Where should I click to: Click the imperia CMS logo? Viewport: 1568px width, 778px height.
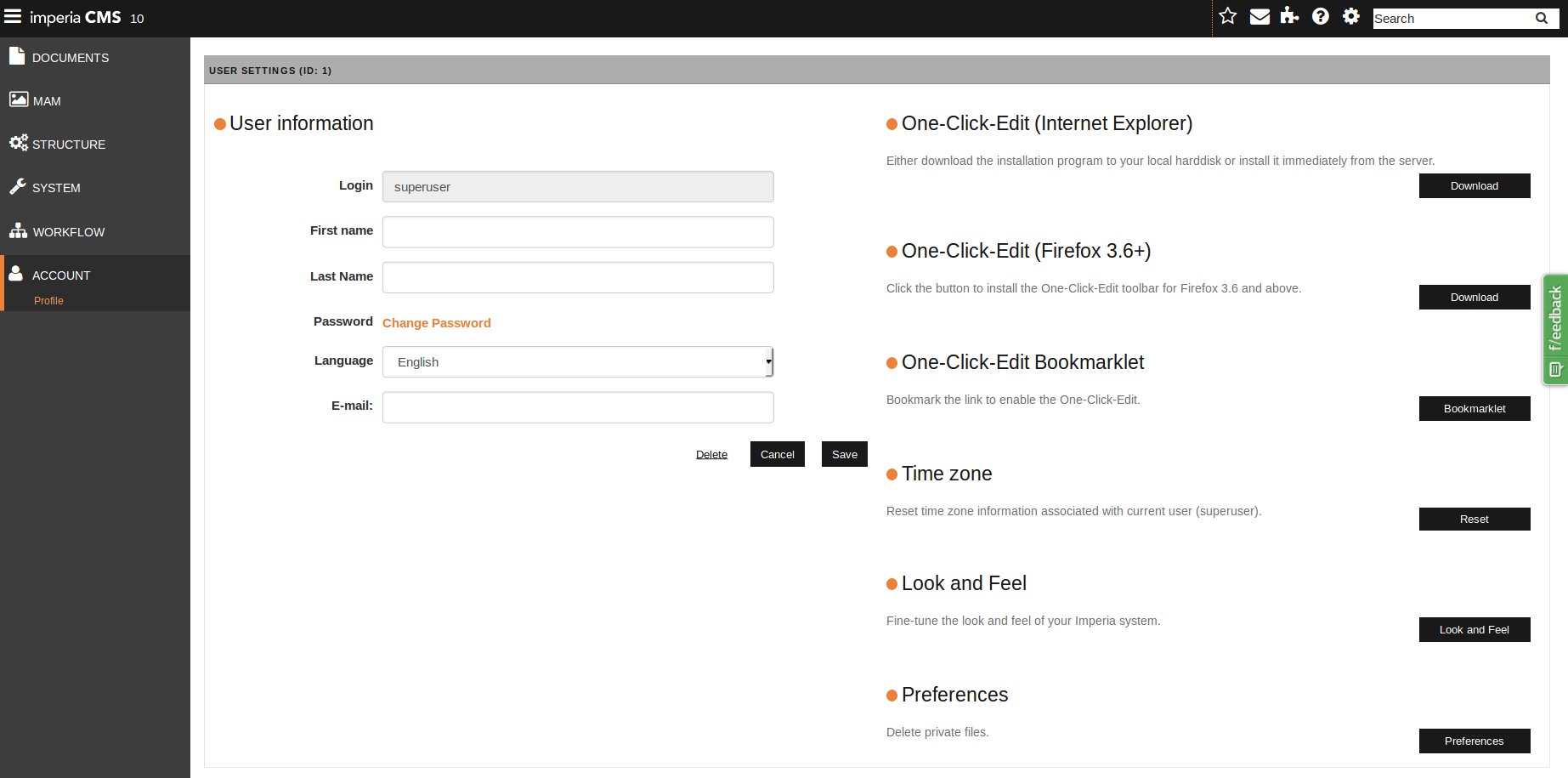point(76,18)
